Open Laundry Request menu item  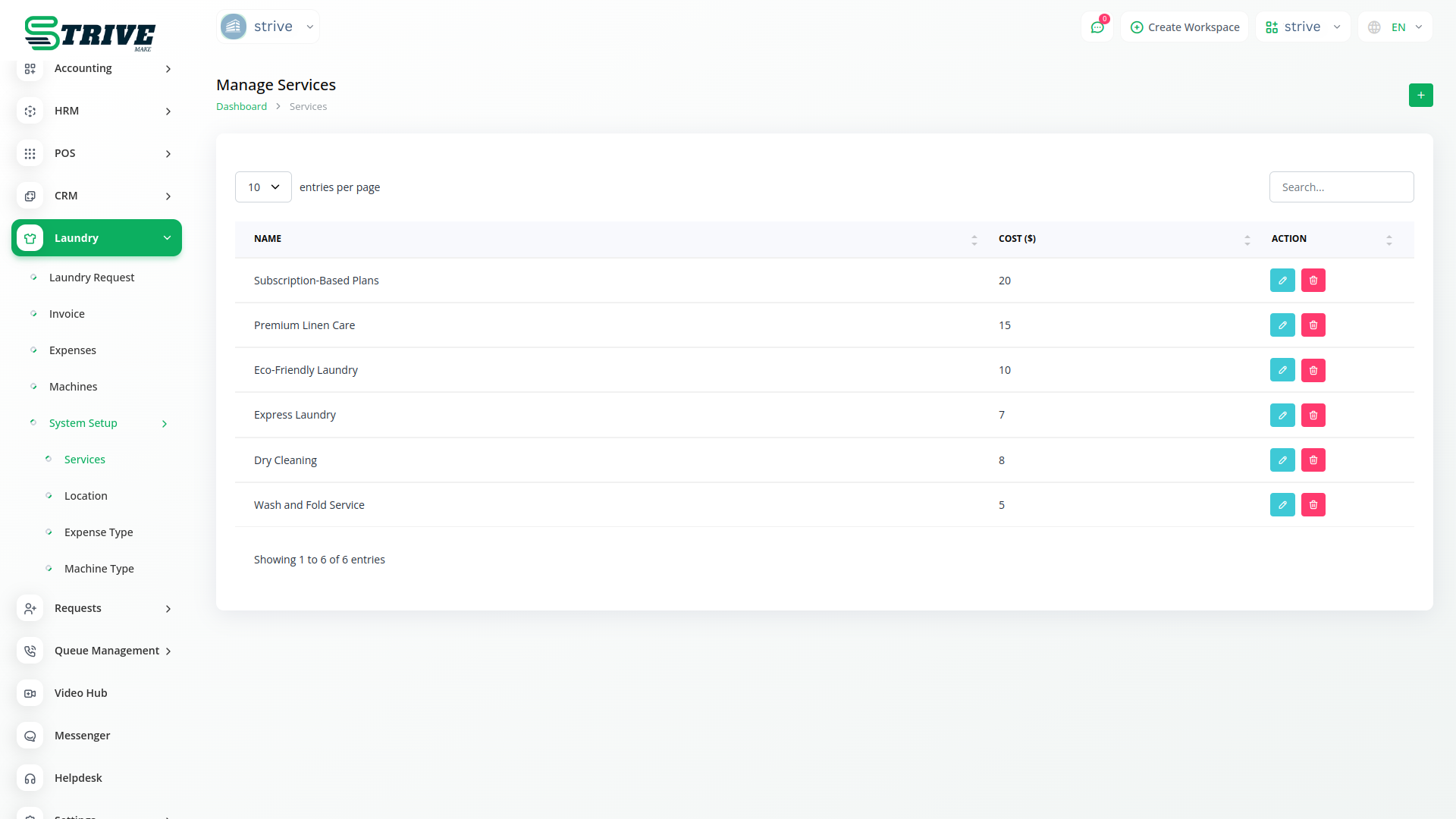[92, 278]
